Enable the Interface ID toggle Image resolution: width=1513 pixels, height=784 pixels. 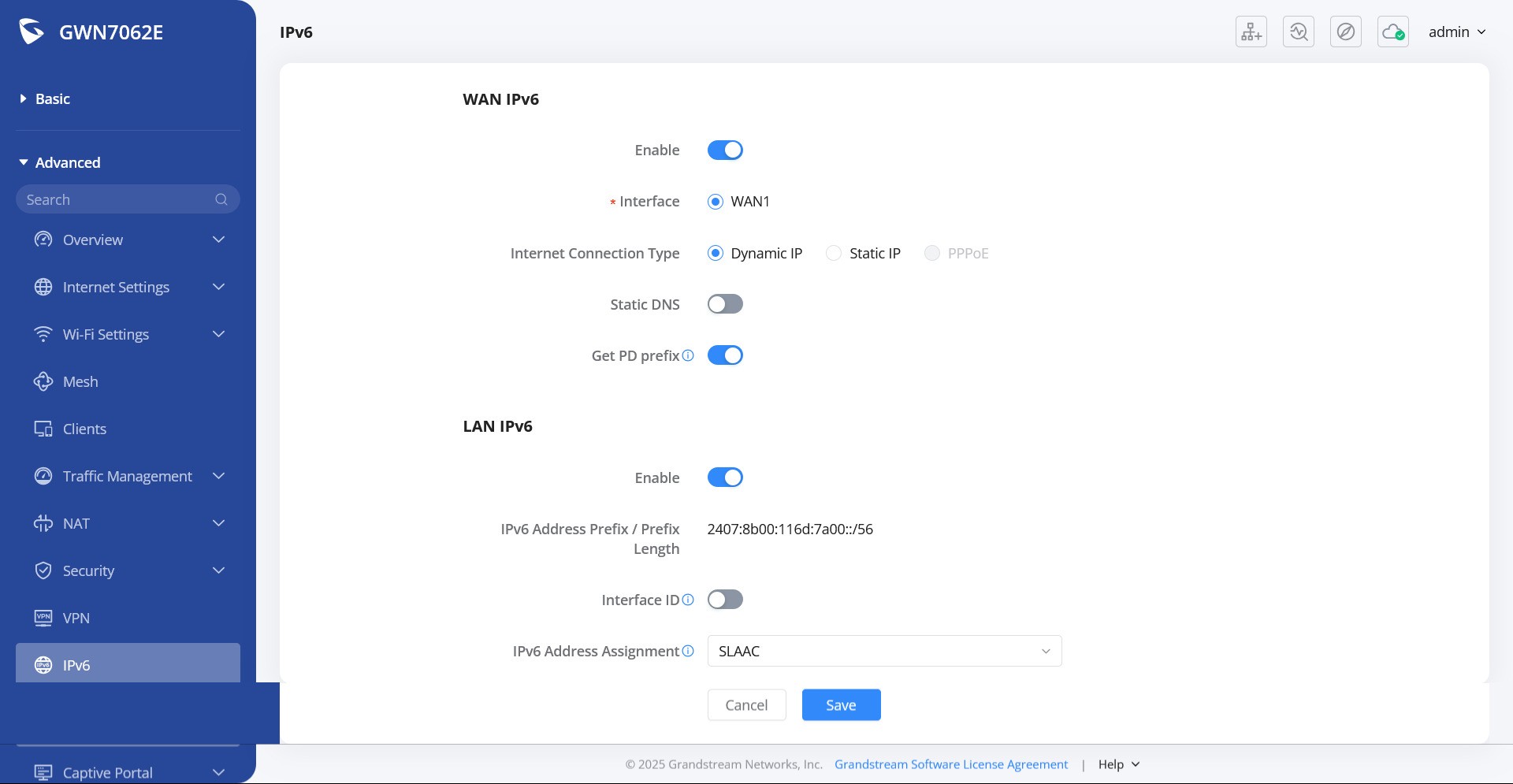tap(725, 600)
